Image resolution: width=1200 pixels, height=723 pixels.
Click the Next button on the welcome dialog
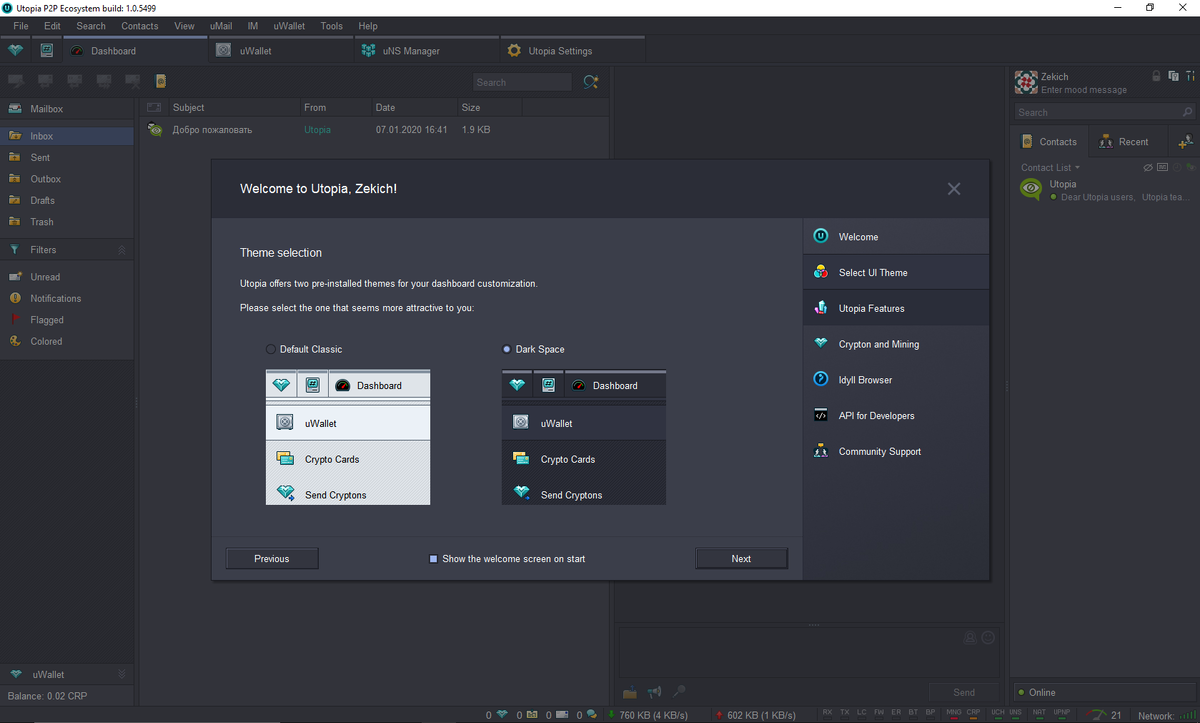click(741, 558)
